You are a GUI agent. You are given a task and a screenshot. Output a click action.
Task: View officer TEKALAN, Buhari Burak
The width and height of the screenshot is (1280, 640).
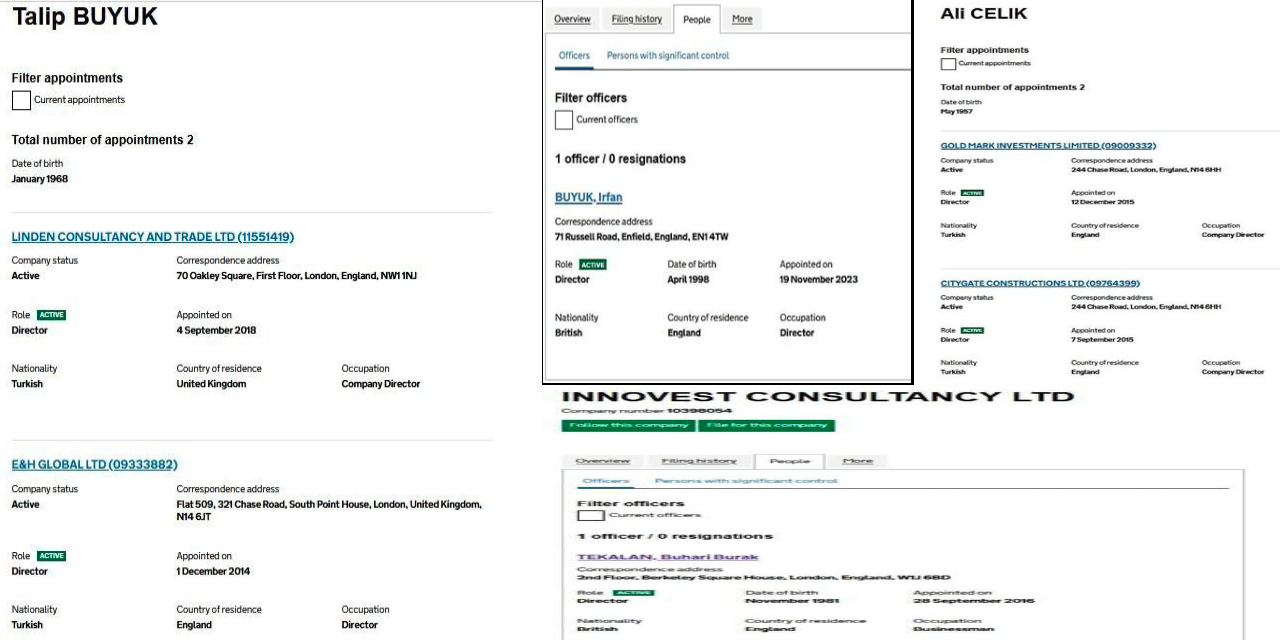(667, 557)
